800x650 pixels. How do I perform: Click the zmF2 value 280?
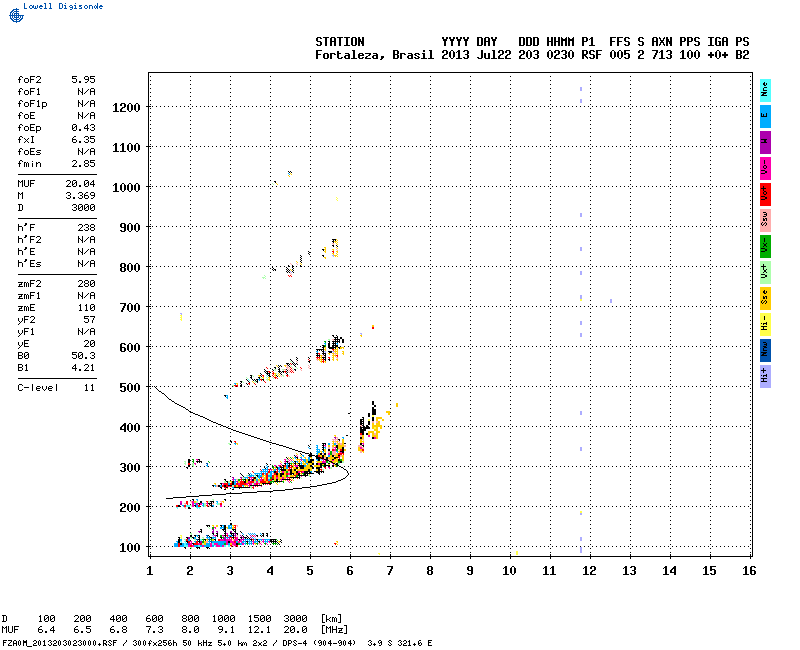tap(86, 284)
